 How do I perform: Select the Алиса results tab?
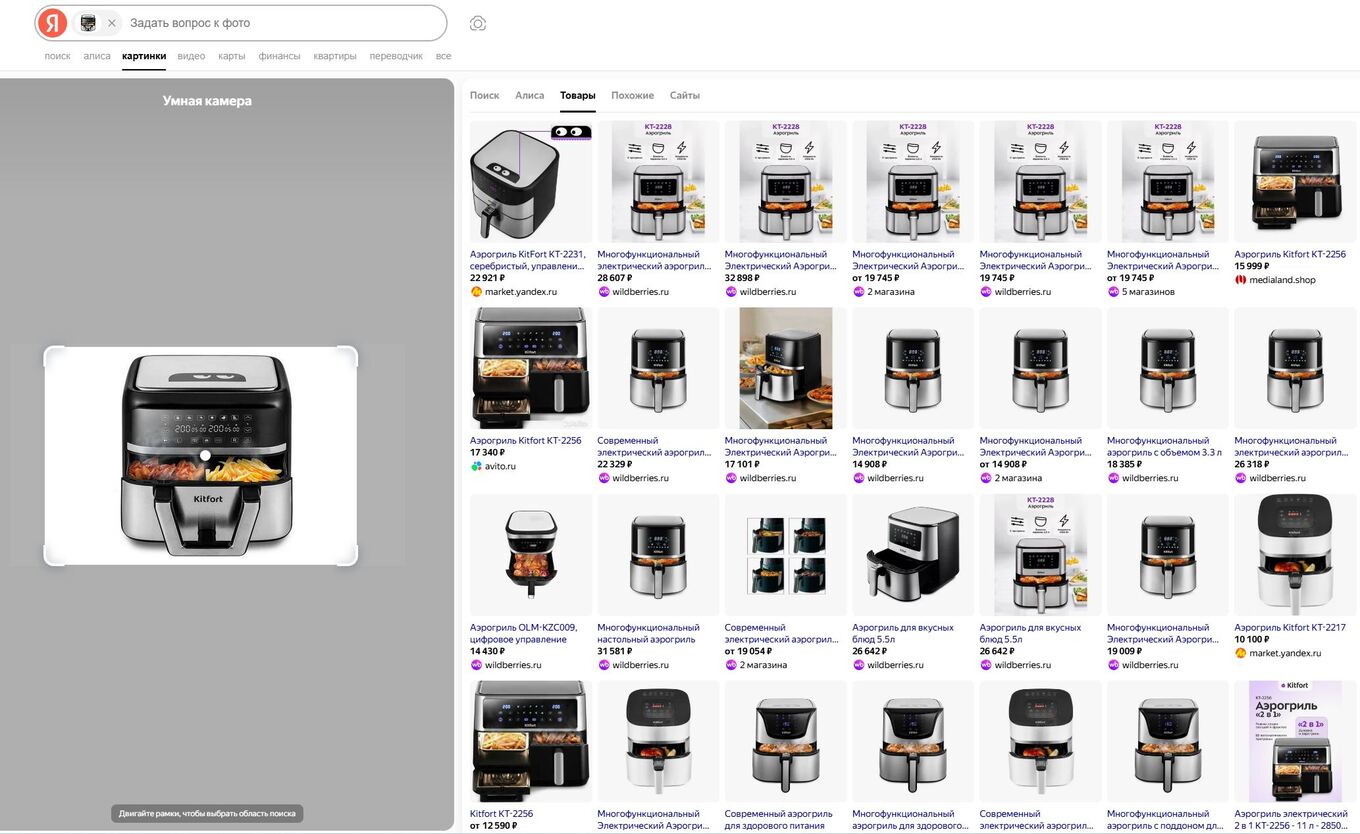[529, 96]
